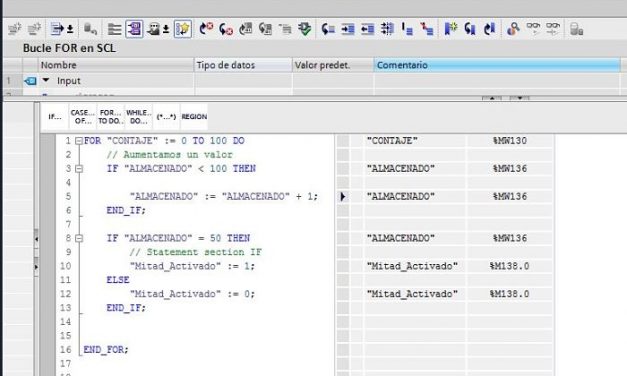Viewport: 627px width, 376px height.
Task: Click the up arrow on the interface pane splitter
Action: (492, 98)
